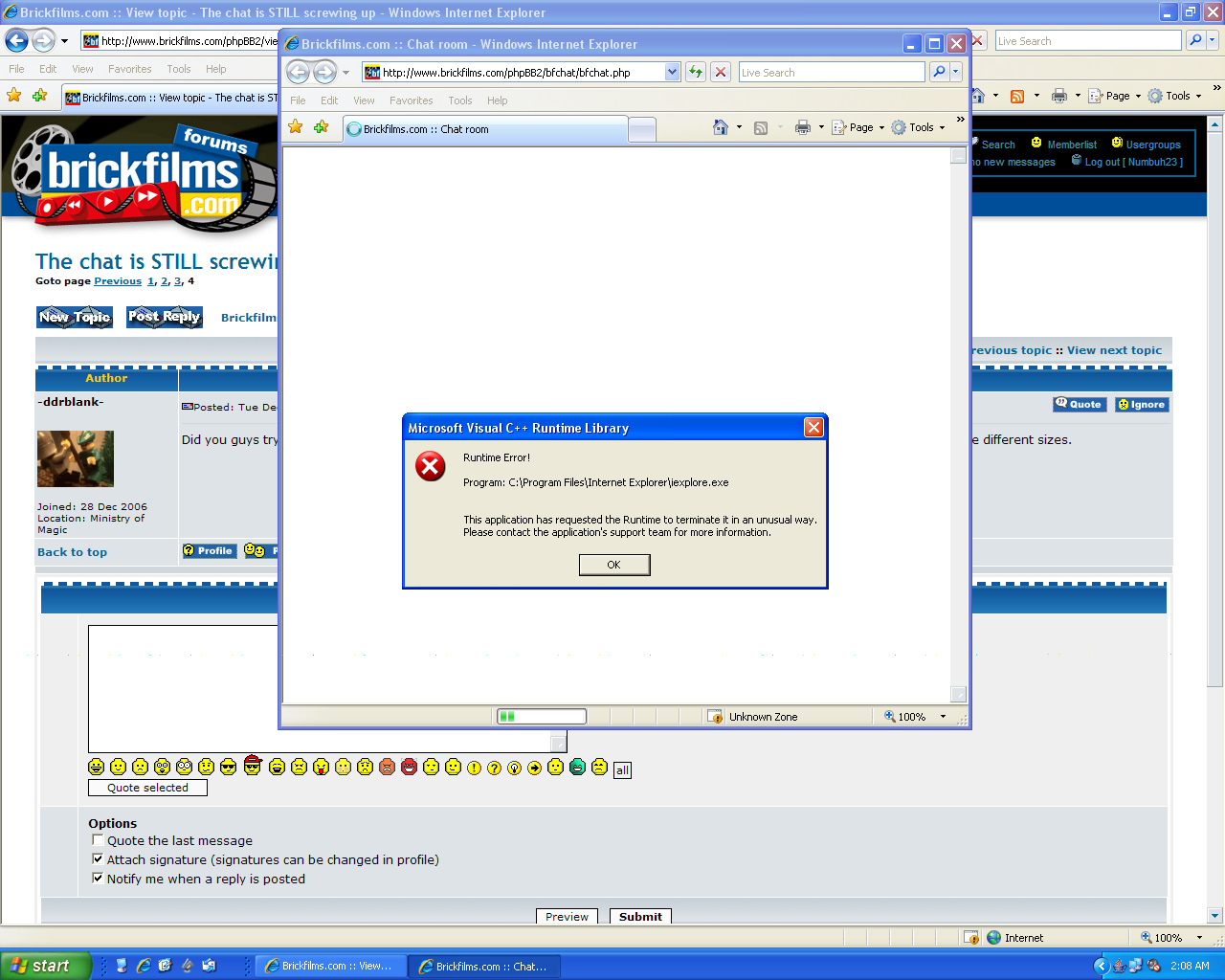Open the Favorites menu in Chat room window
The width and height of the screenshot is (1225, 980).
[x=412, y=100]
